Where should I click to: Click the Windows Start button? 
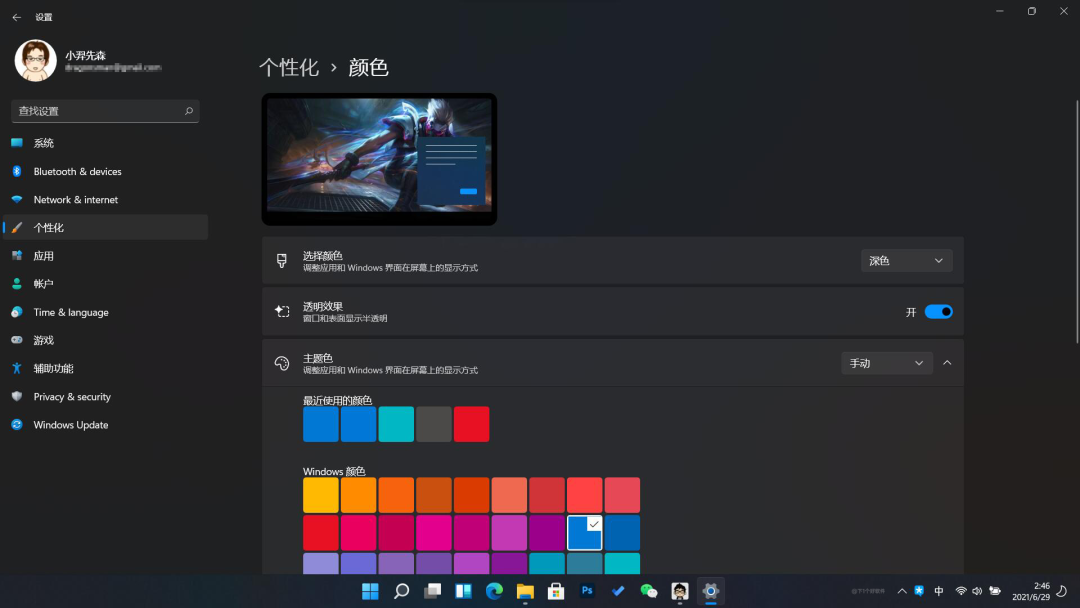pos(370,591)
